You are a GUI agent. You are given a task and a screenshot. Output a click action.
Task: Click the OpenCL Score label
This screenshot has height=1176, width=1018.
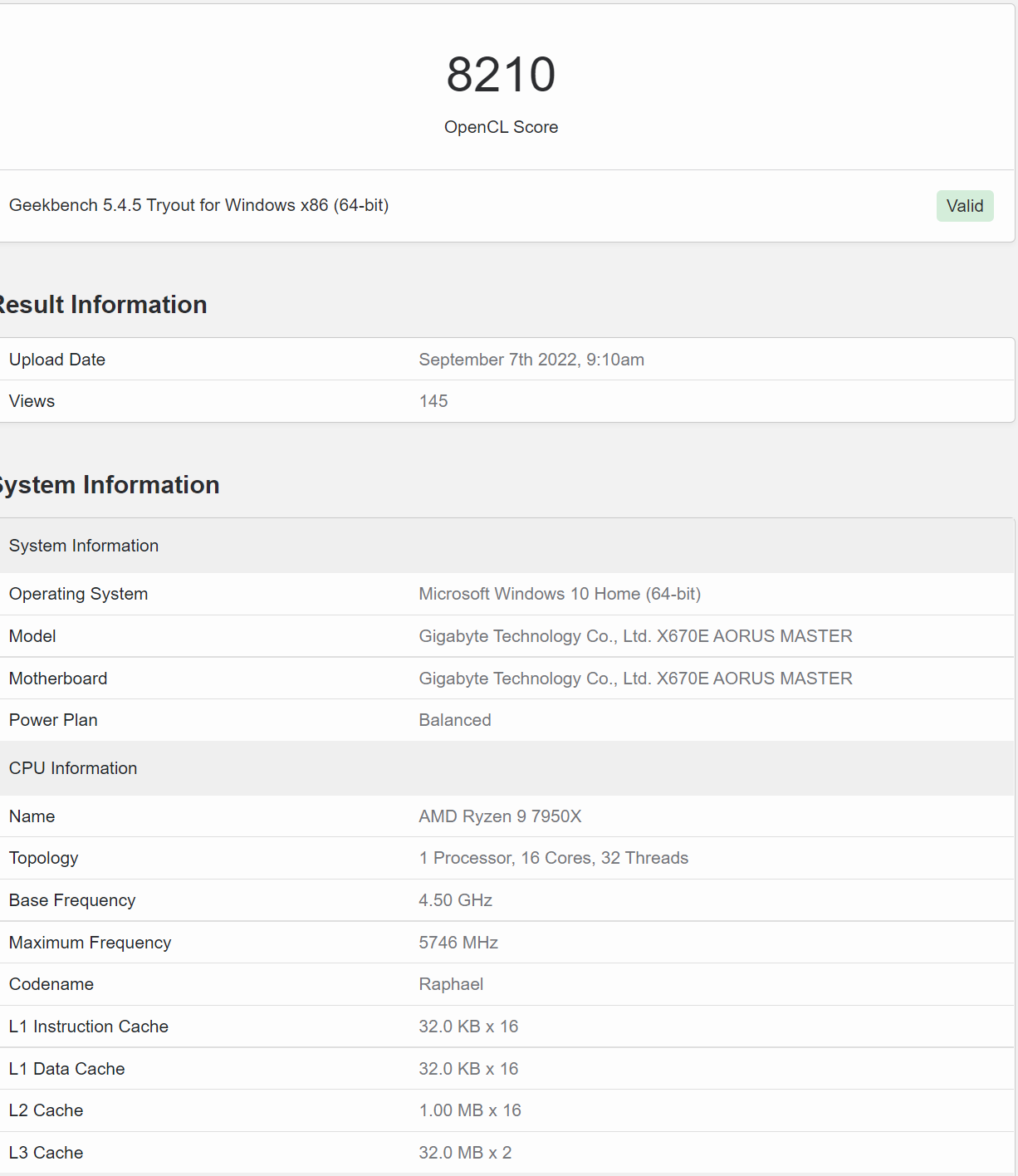501,127
